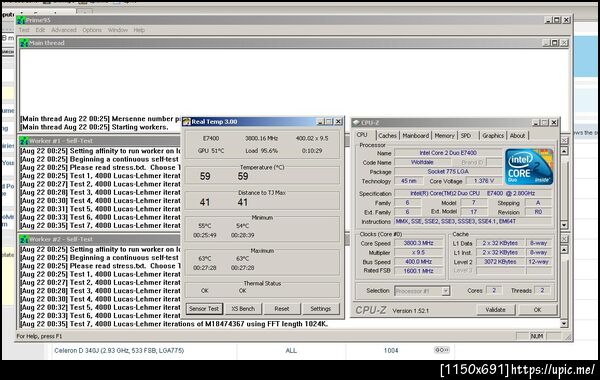This screenshot has width=600, height=380.
Task: Click the CPU-Z title bar icon
Action: (x=356, y=122)
